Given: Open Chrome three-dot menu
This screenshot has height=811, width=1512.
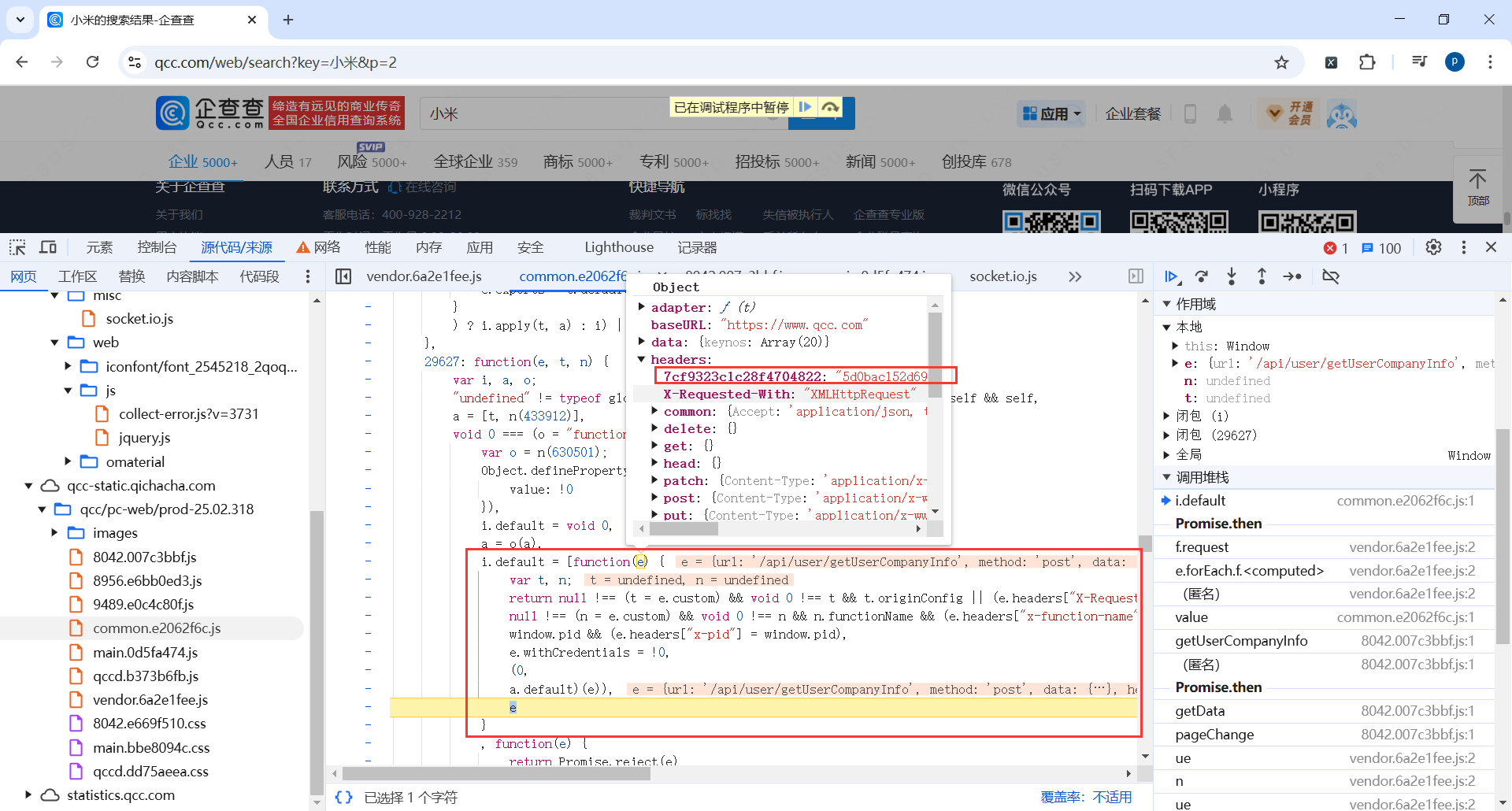Looking at the screenshot, I should click(1490, 62).
